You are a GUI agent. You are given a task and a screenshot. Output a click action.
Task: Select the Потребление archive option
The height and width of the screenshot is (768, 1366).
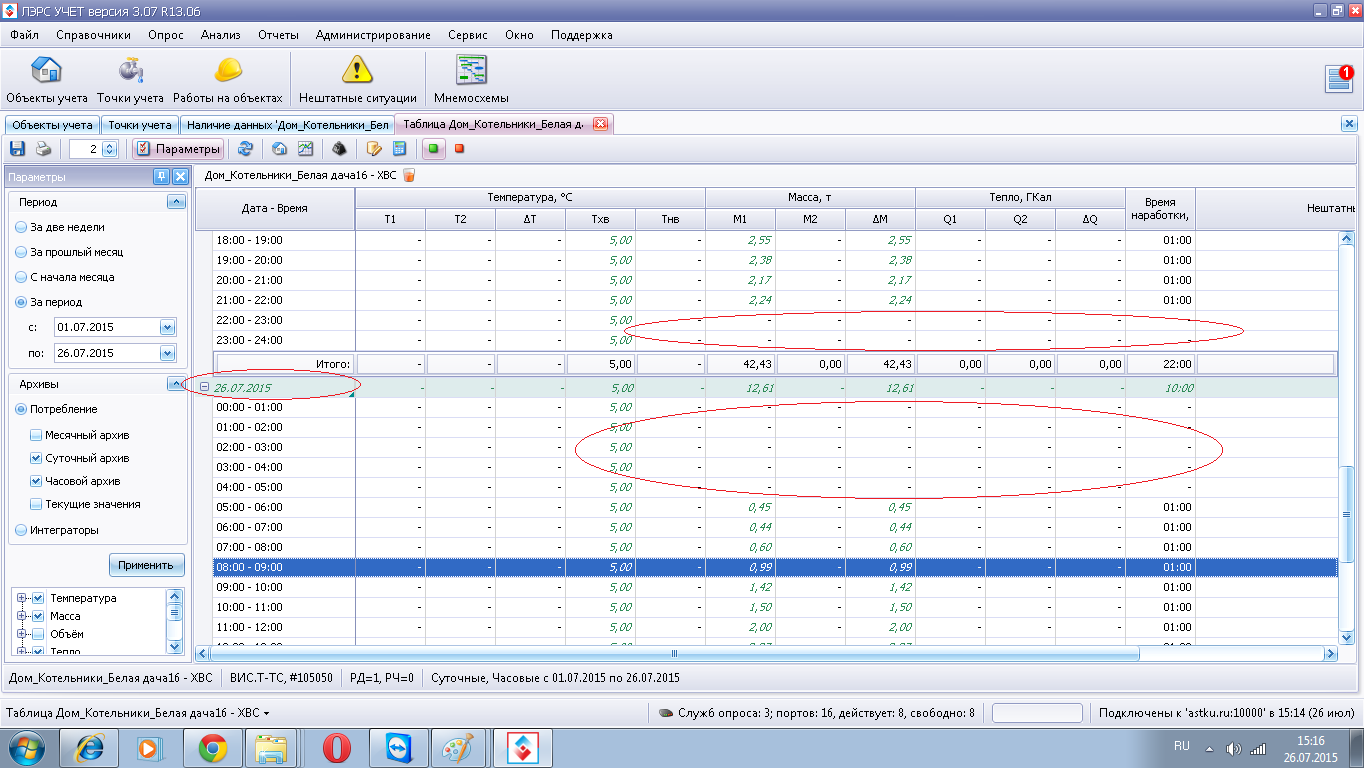55,409
